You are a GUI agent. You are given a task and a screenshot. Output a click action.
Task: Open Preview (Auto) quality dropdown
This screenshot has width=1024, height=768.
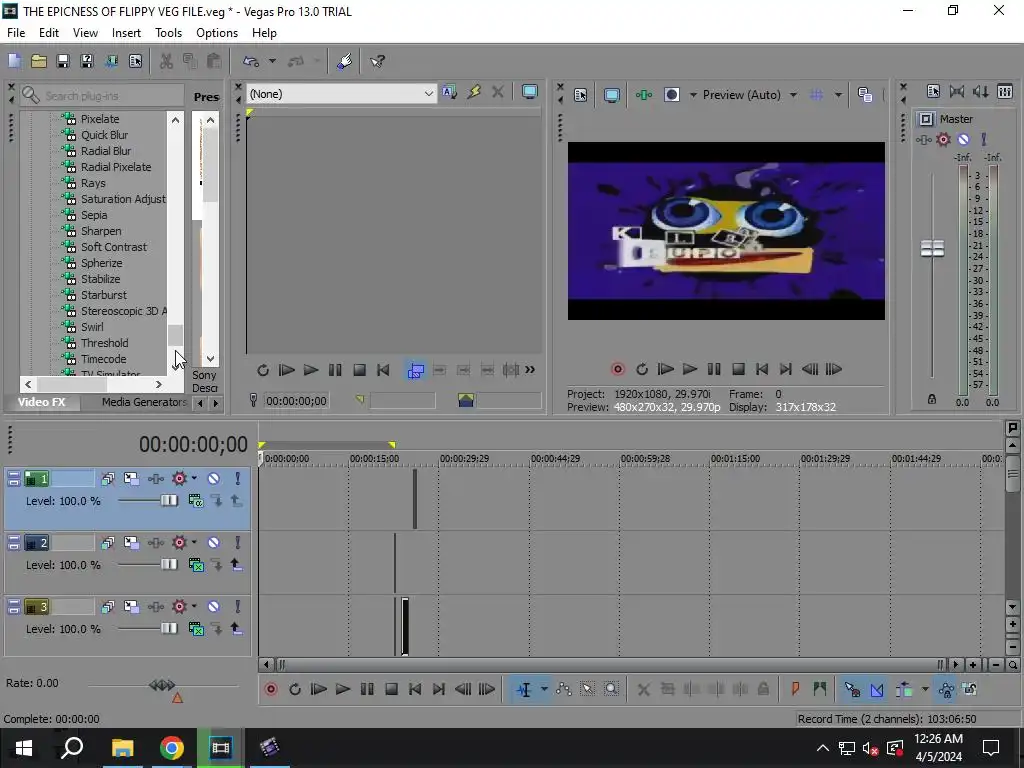(x=750, y=95)
